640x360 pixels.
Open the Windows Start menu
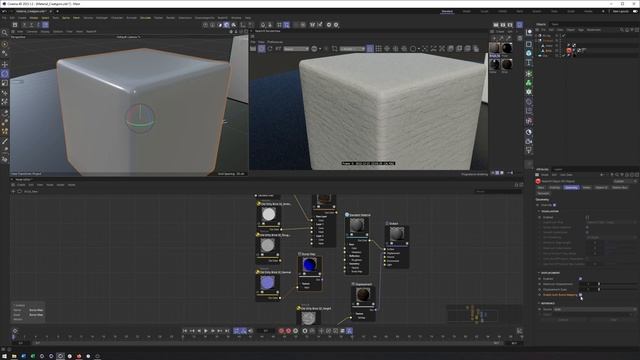pyautogui.click(x=4, y=356)
